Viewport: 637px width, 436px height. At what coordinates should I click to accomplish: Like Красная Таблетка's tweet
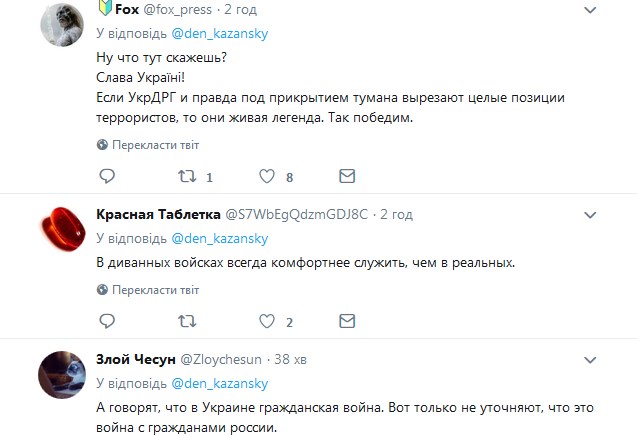click(x=267, y=322)
